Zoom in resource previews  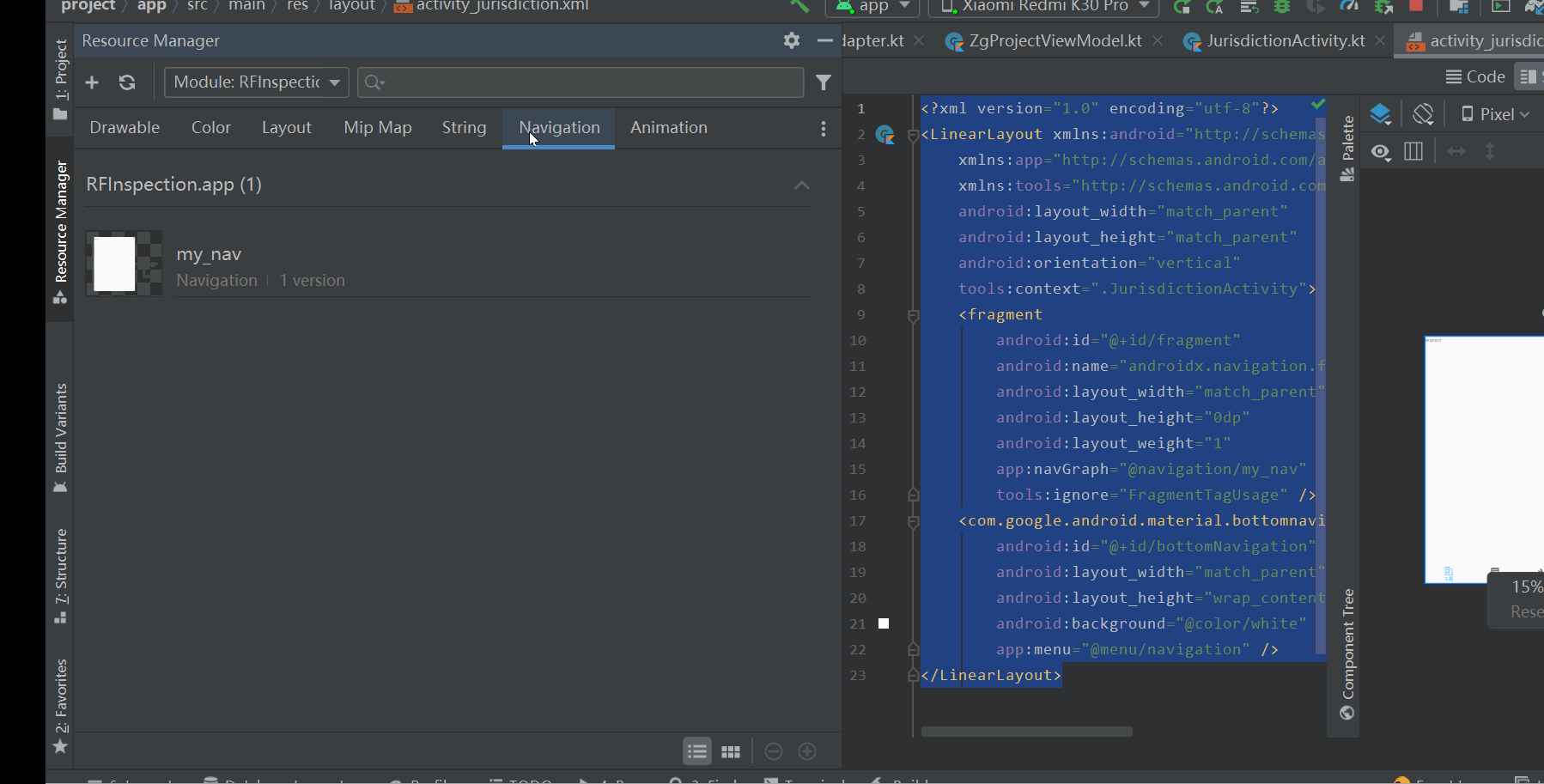[x=807, y=751]
